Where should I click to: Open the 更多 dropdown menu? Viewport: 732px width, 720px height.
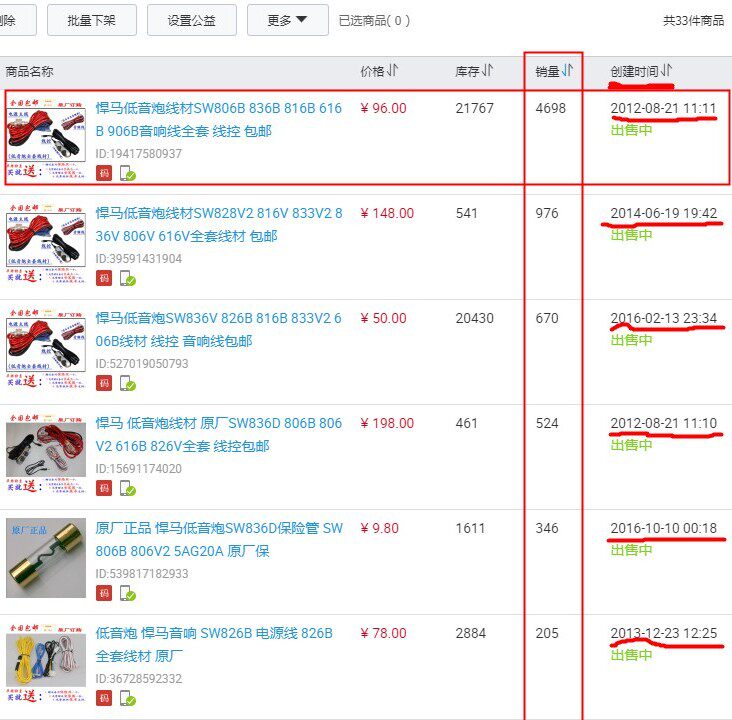pos(288,20)
